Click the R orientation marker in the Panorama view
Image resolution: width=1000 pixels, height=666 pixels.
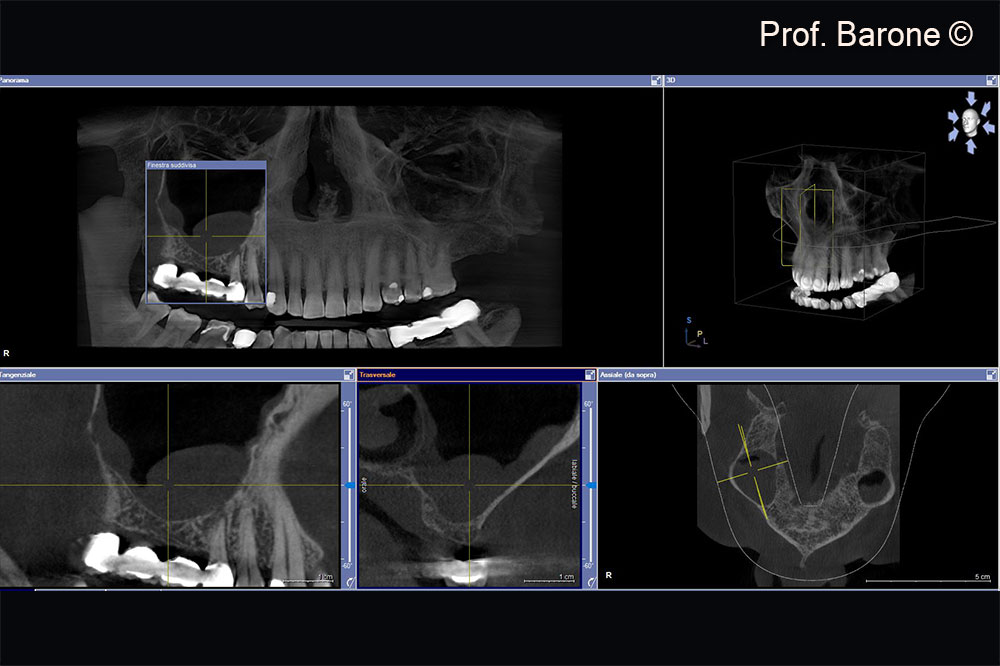coord(8,352)
